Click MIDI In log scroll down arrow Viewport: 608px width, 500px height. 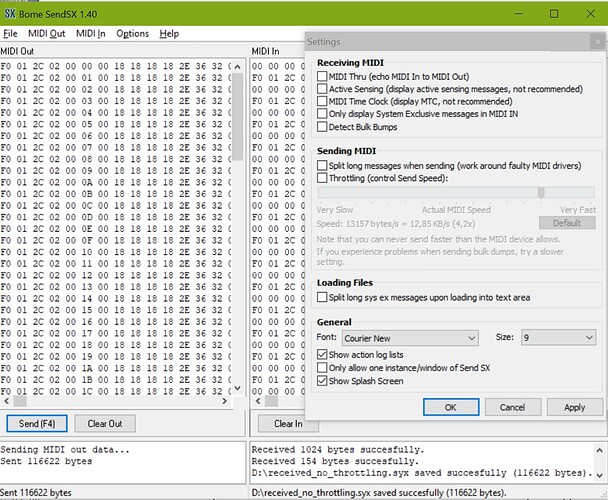(x=599, y=475)
